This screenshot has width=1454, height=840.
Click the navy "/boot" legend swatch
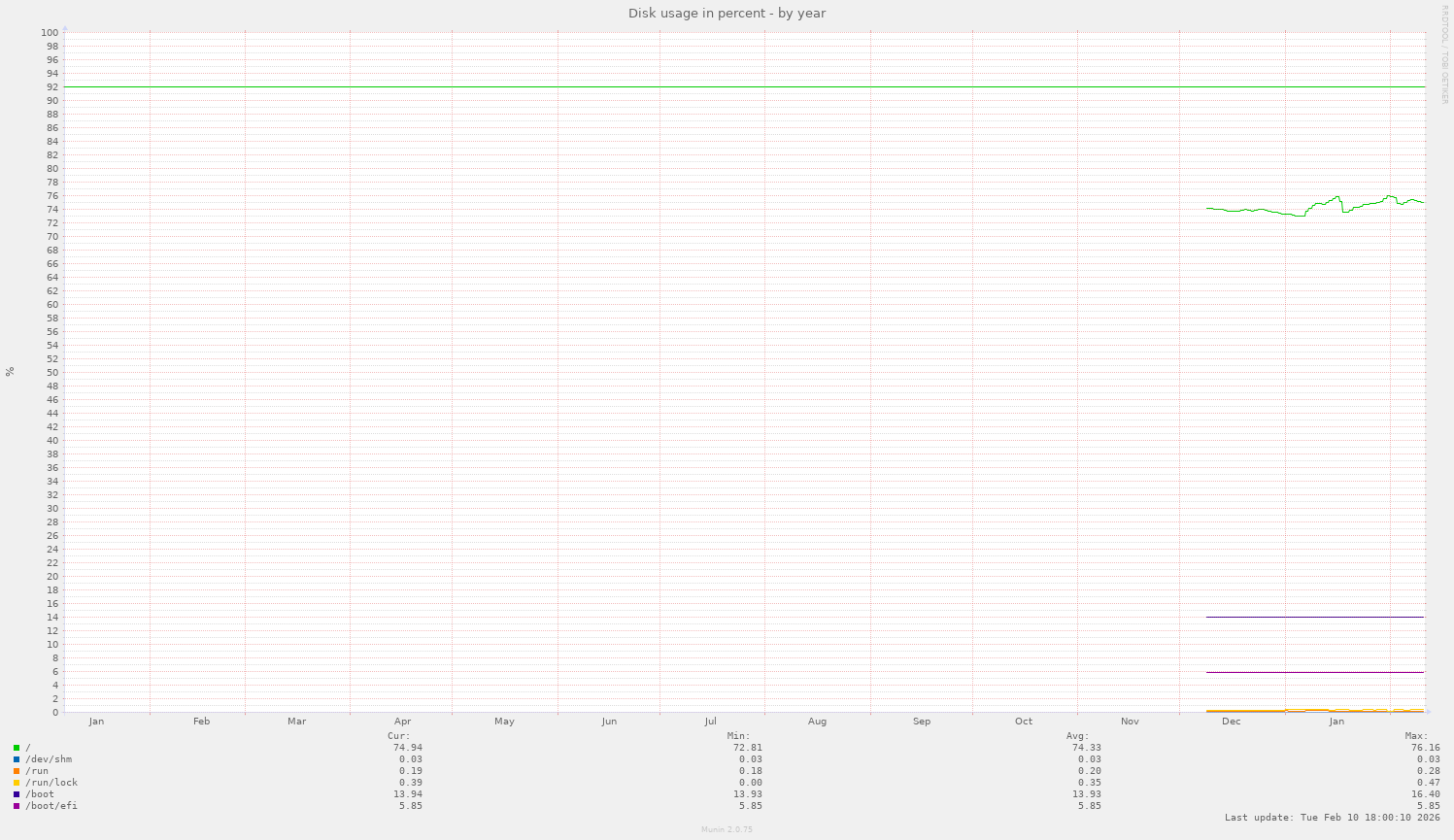point(16,793)
